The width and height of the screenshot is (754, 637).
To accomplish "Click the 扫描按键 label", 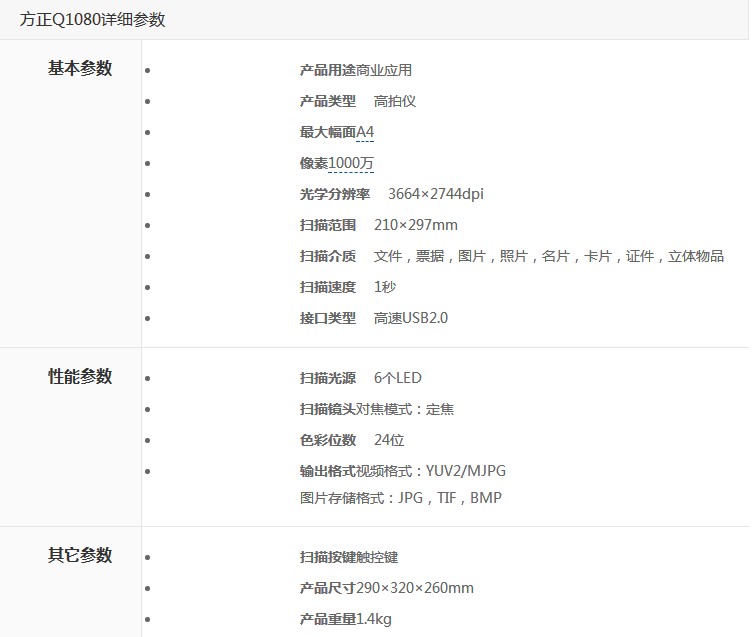I will (x=327, y=558).
